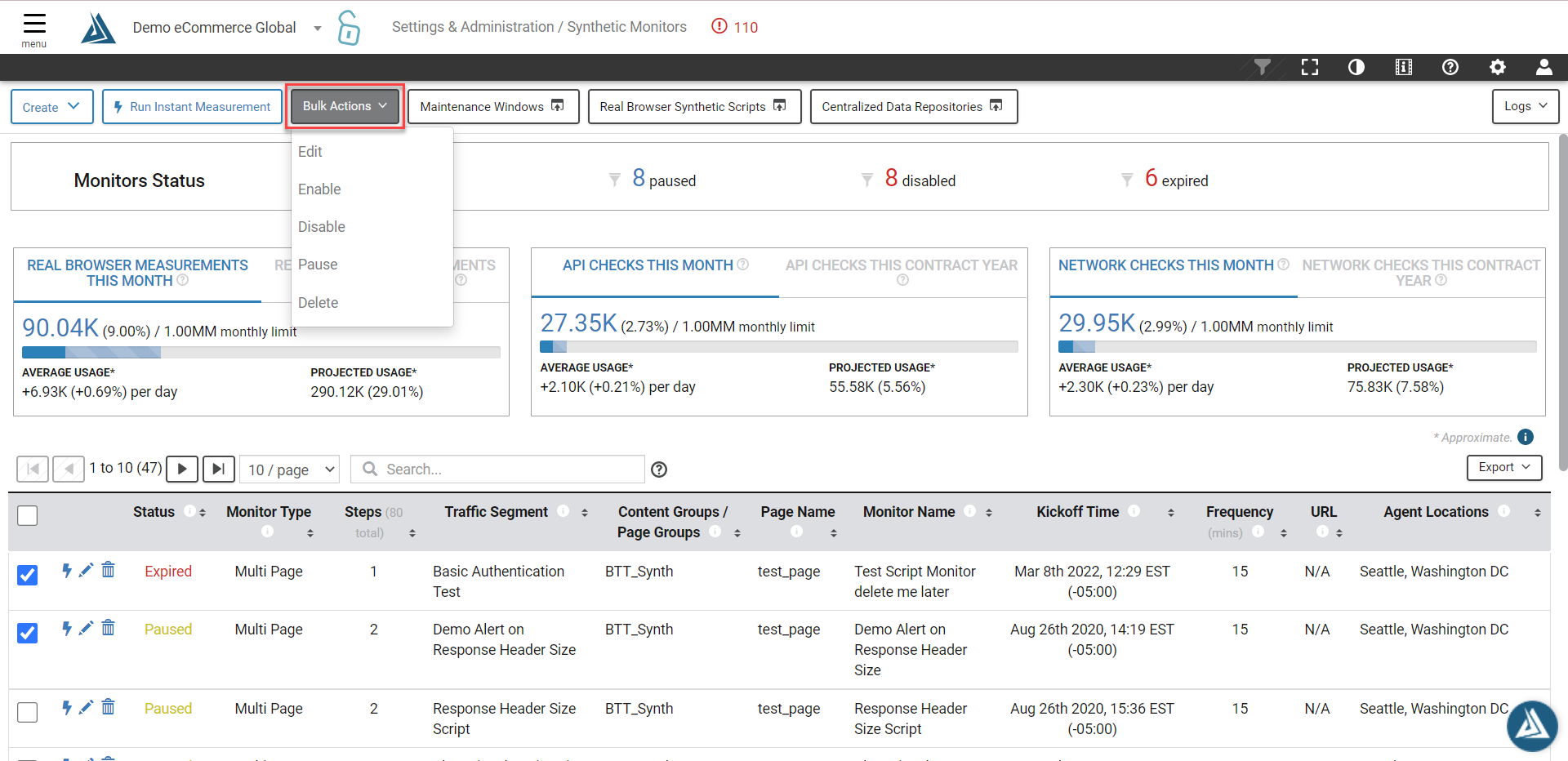
Task: Expand the Demo eCommerce Global site selector
Action: pyautogui.click(x=318, y=28)
